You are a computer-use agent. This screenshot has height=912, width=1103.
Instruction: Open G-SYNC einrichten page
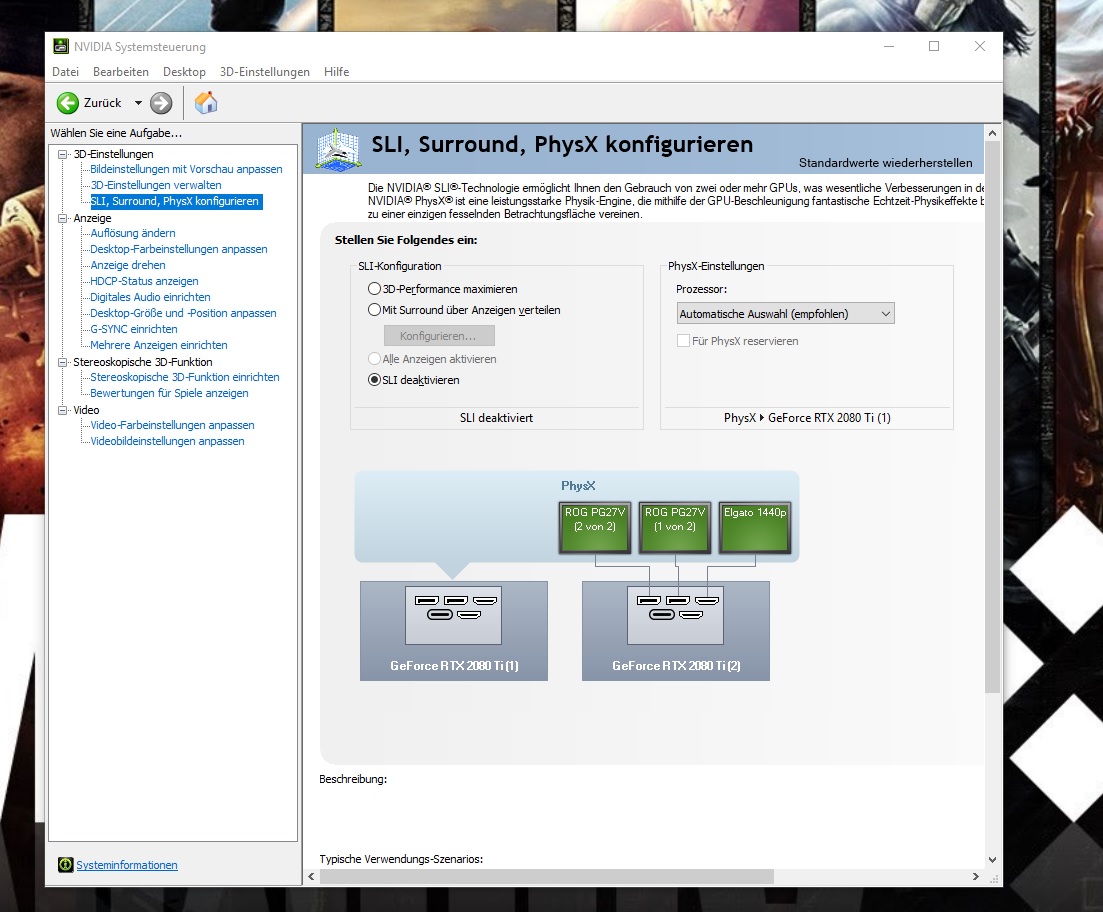[134, 329]
